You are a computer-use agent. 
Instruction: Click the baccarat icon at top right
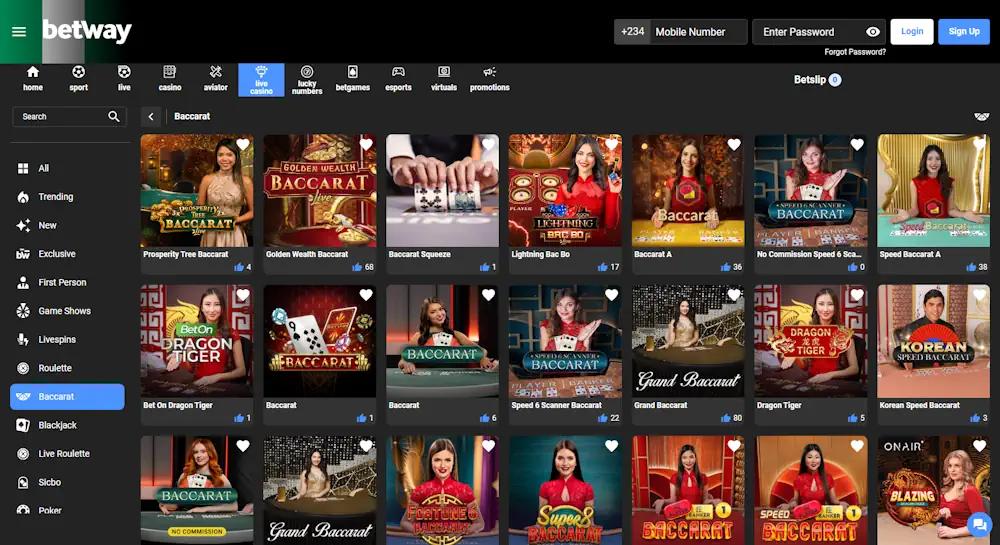point(982,117)
